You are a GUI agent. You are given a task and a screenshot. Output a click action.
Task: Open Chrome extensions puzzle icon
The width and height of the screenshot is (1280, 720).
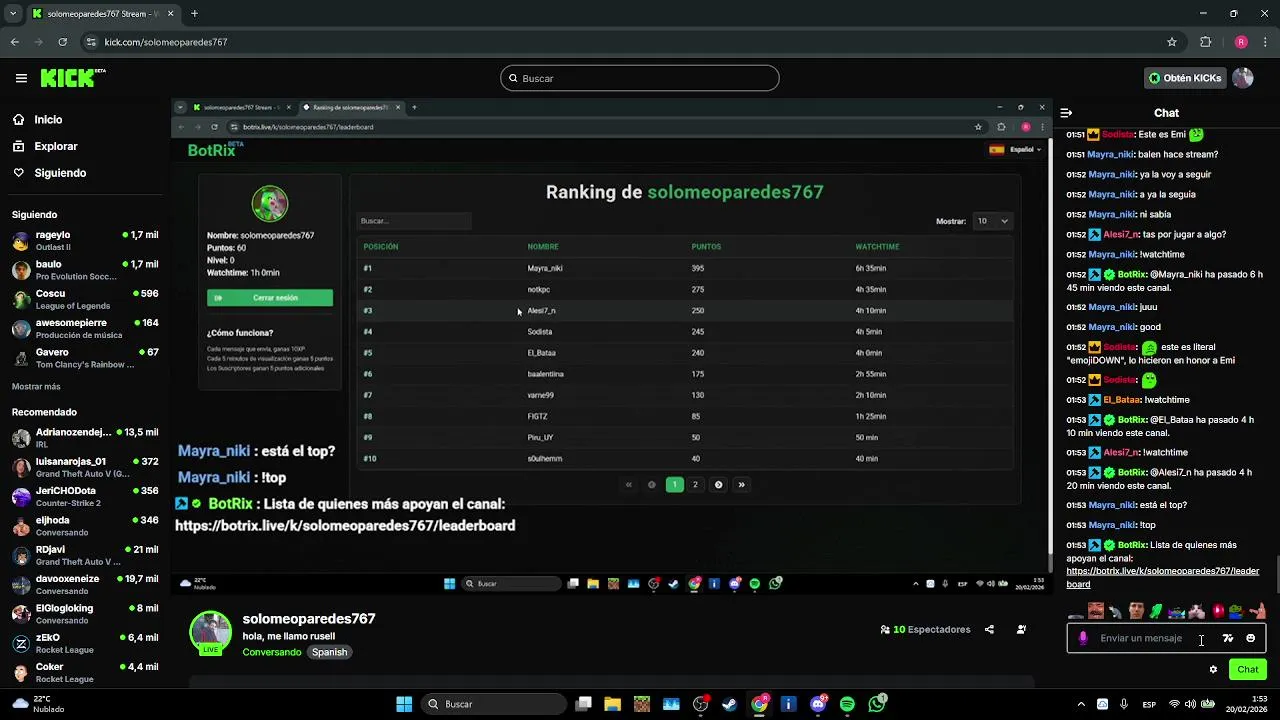1205,42
